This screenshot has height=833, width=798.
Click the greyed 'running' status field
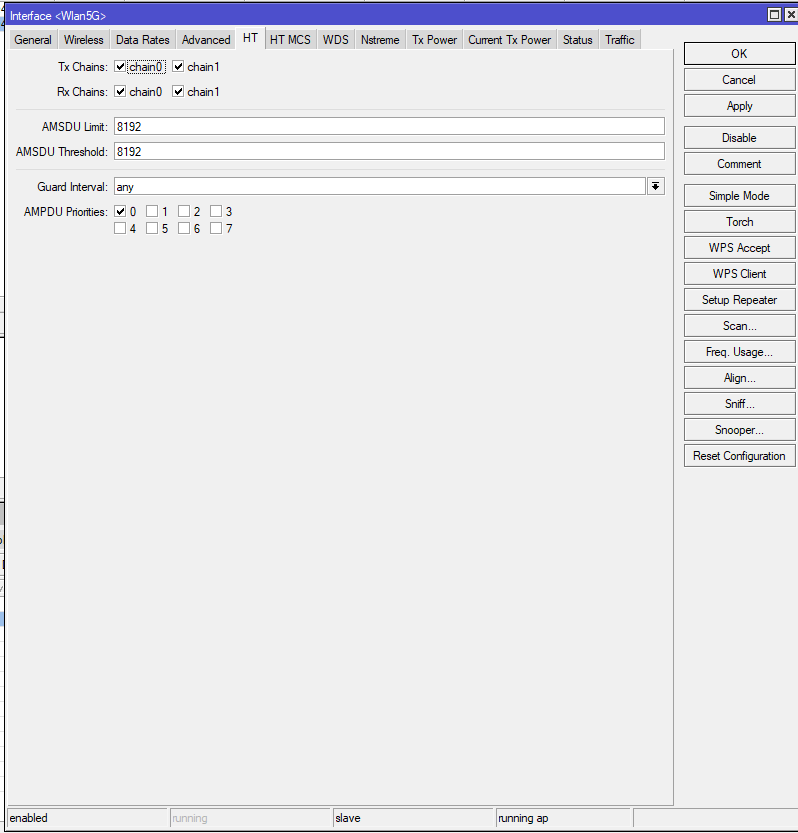tap(250, 818)
